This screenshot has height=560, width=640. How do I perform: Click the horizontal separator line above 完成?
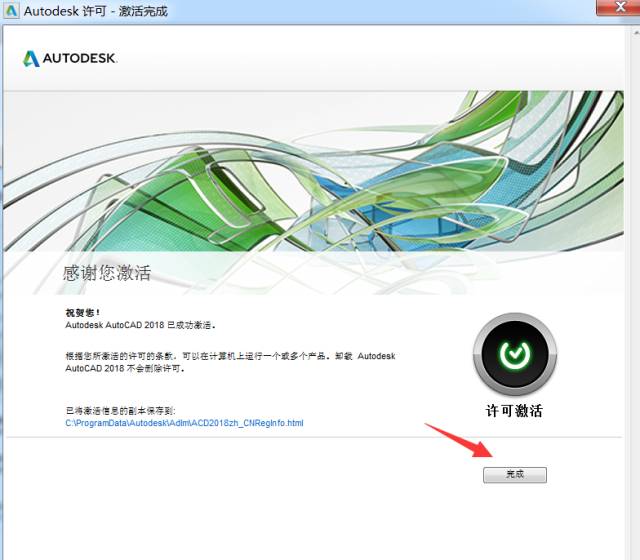[x=300, y=437]
